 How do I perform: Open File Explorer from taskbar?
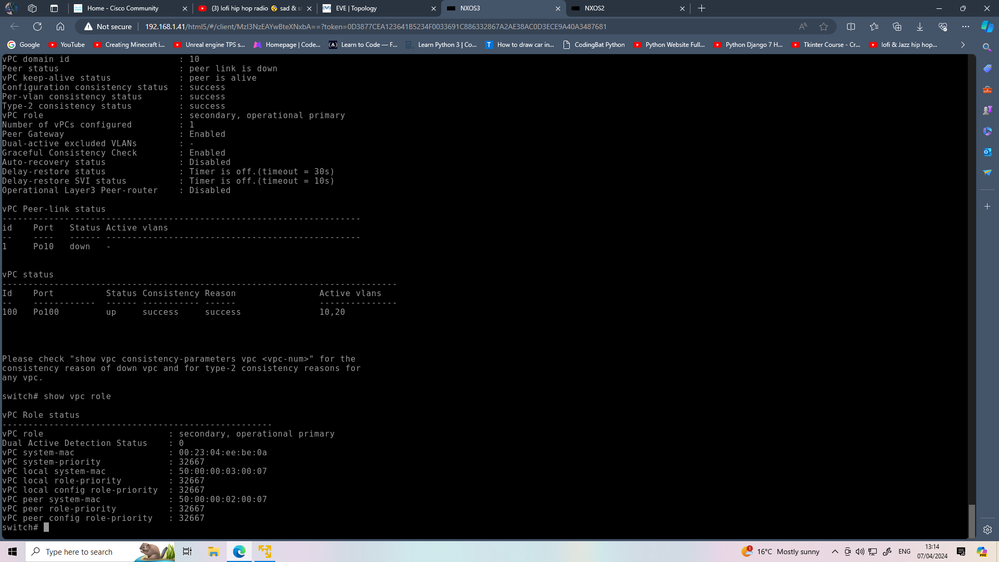213,551
